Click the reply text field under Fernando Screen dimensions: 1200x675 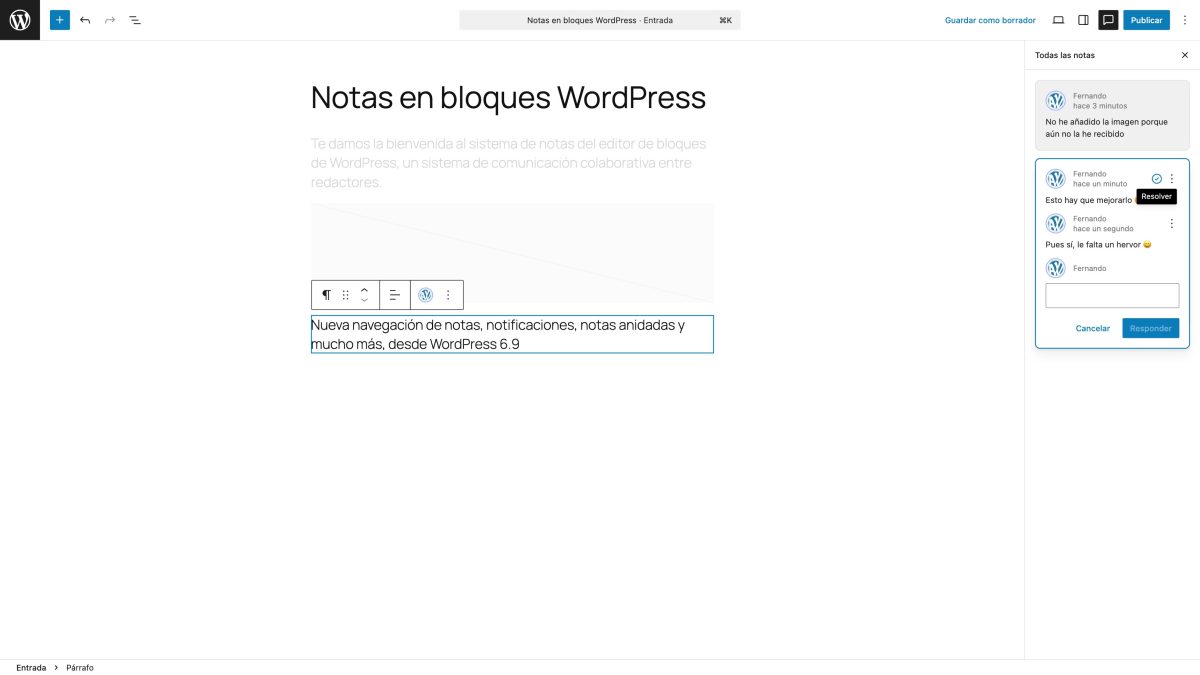coord(1111,295)
